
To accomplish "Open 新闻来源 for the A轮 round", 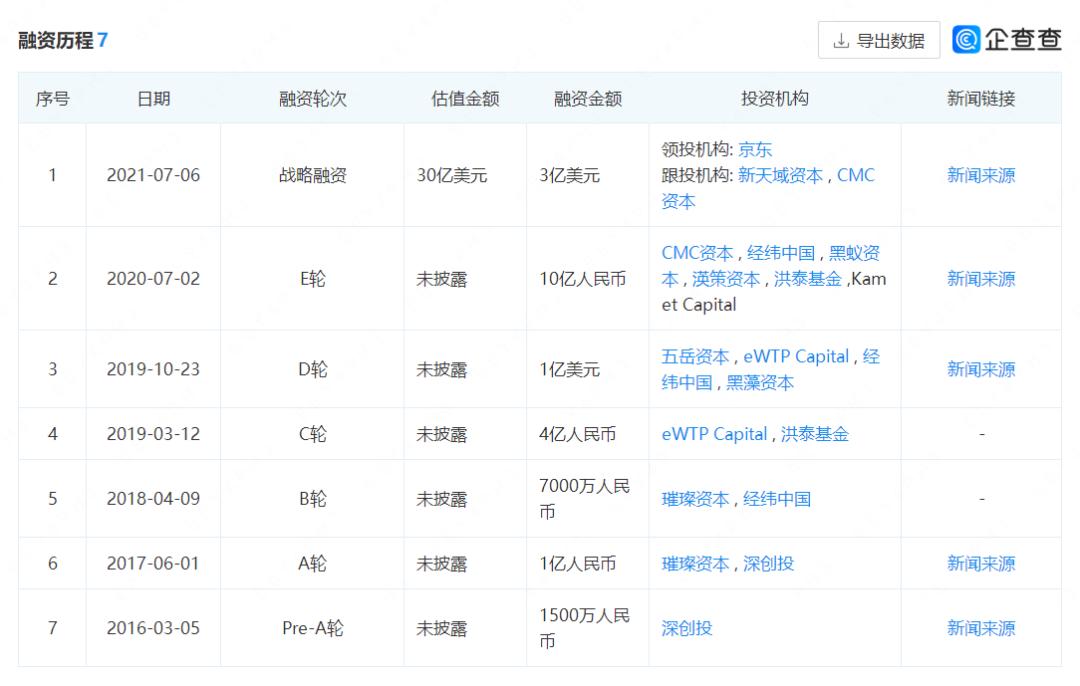I will coord(981,563).
